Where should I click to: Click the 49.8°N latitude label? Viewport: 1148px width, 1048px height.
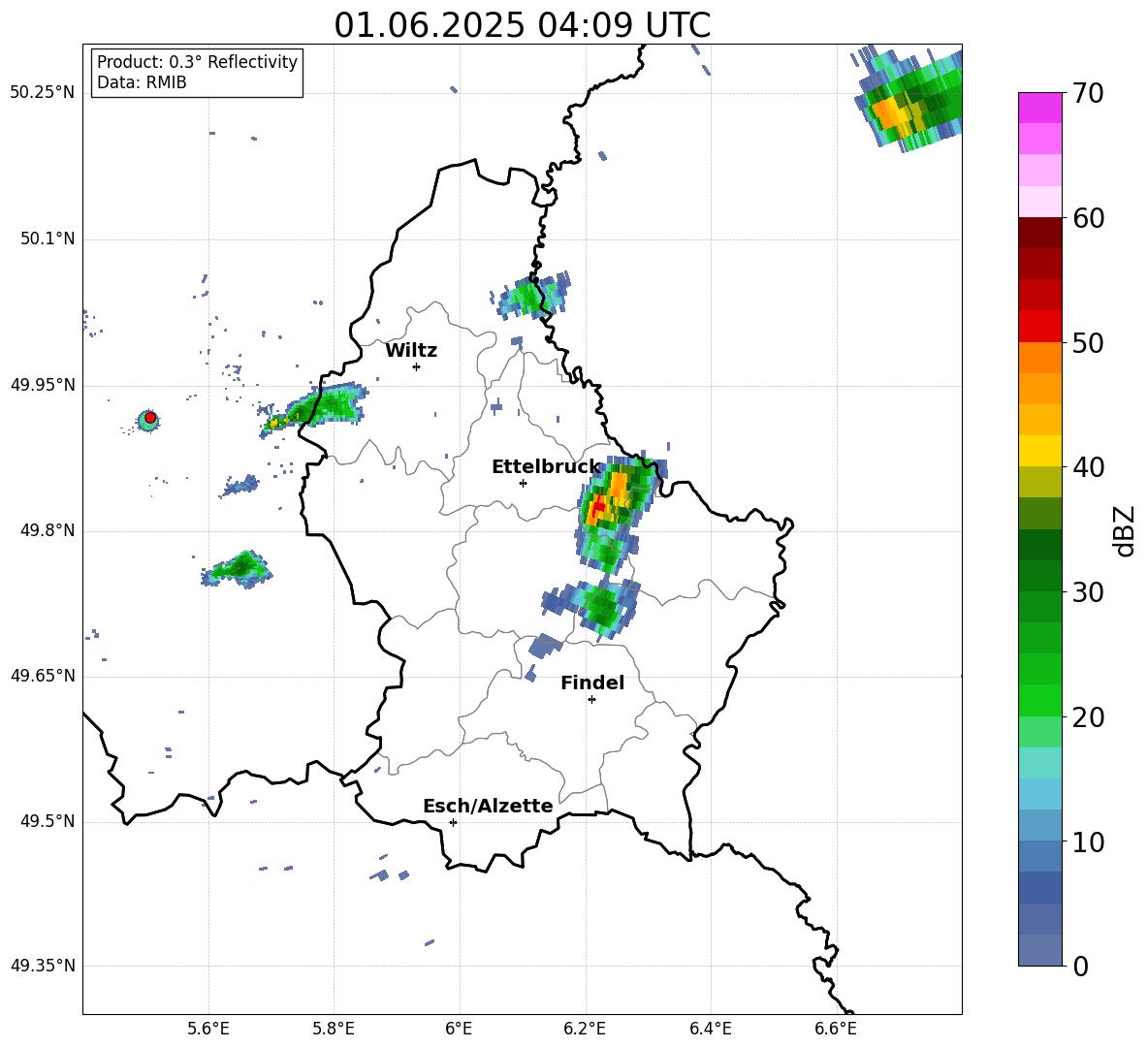tap(48, 530)
